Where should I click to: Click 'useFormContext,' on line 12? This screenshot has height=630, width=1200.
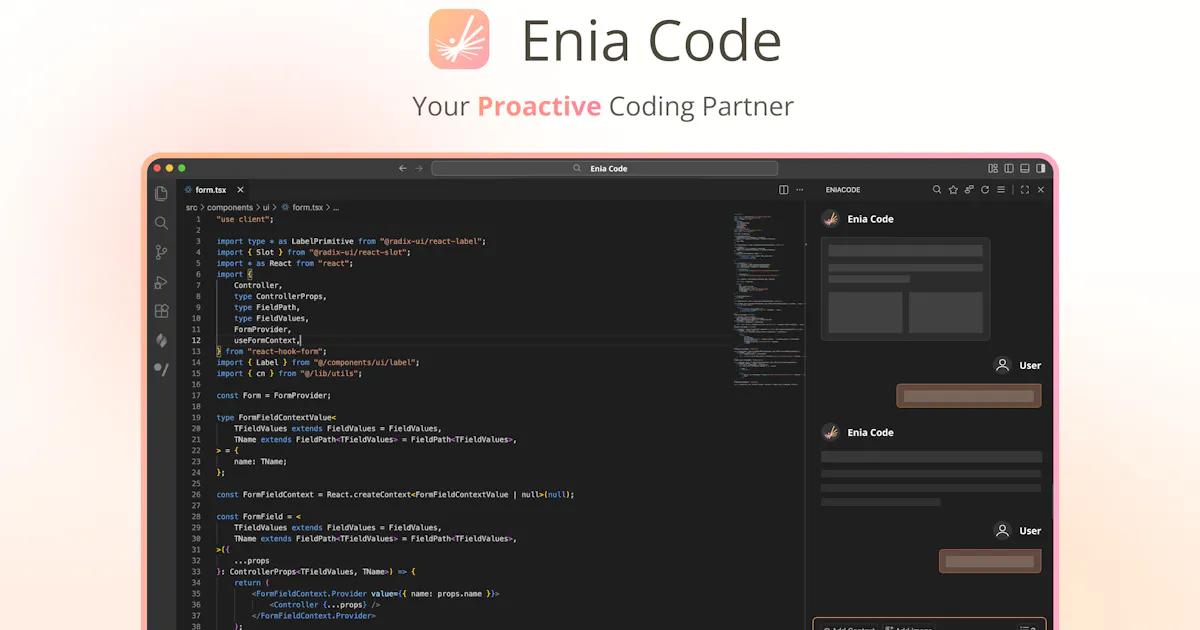[267, 340]
